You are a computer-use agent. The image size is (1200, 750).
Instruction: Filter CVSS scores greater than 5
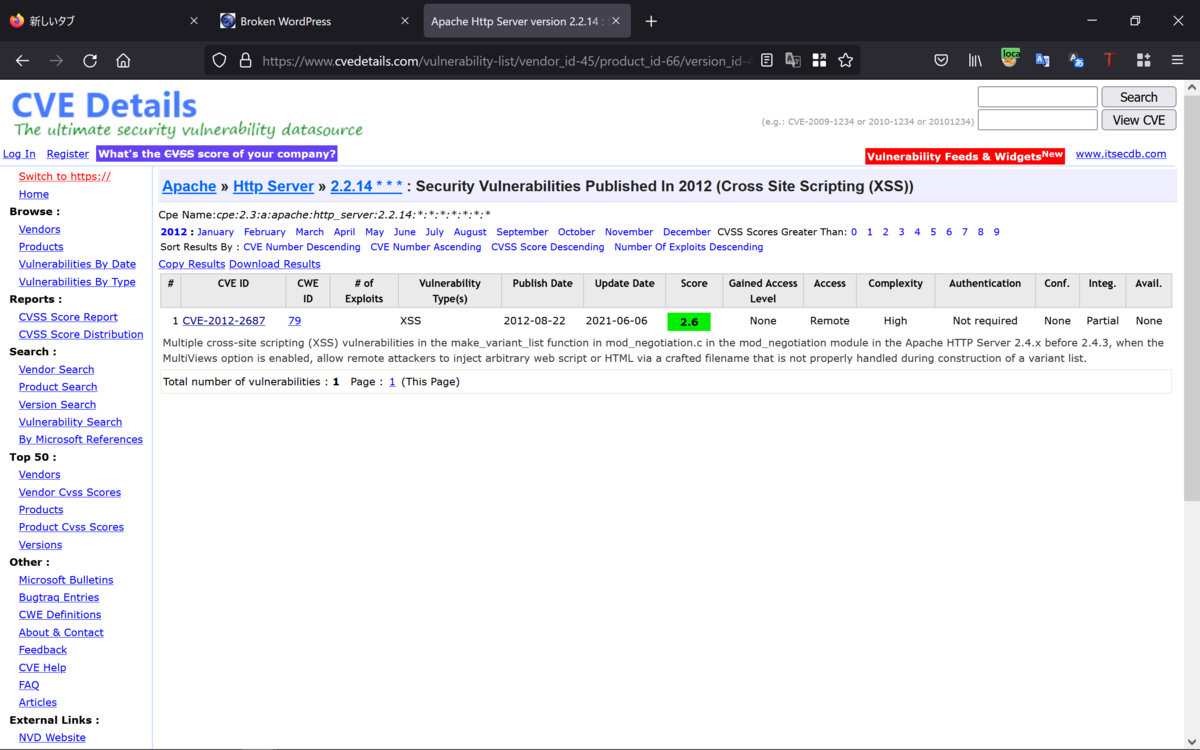(933, 232)
